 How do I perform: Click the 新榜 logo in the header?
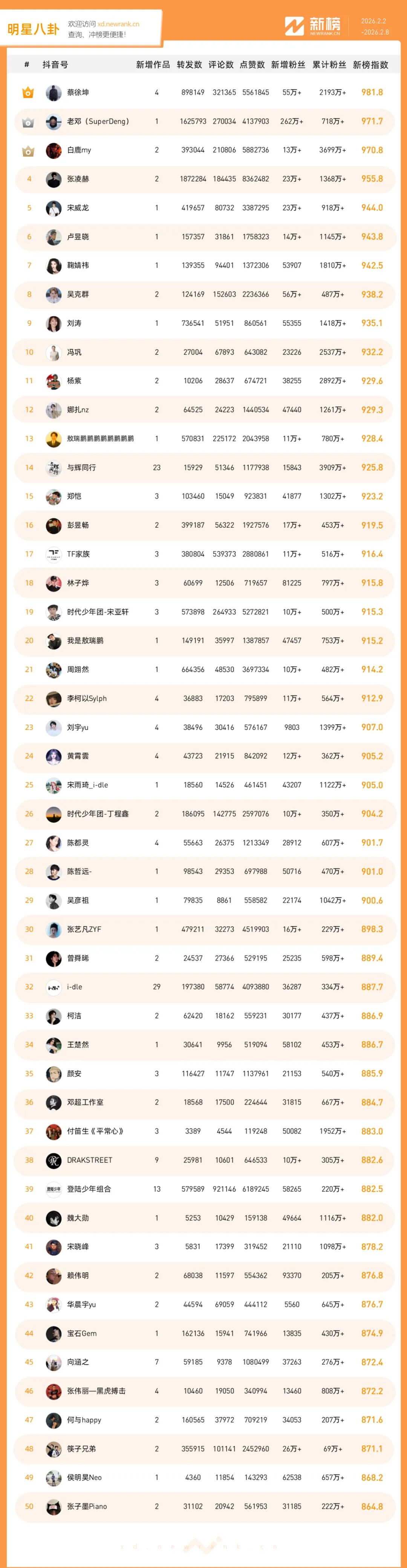(313, 26)
